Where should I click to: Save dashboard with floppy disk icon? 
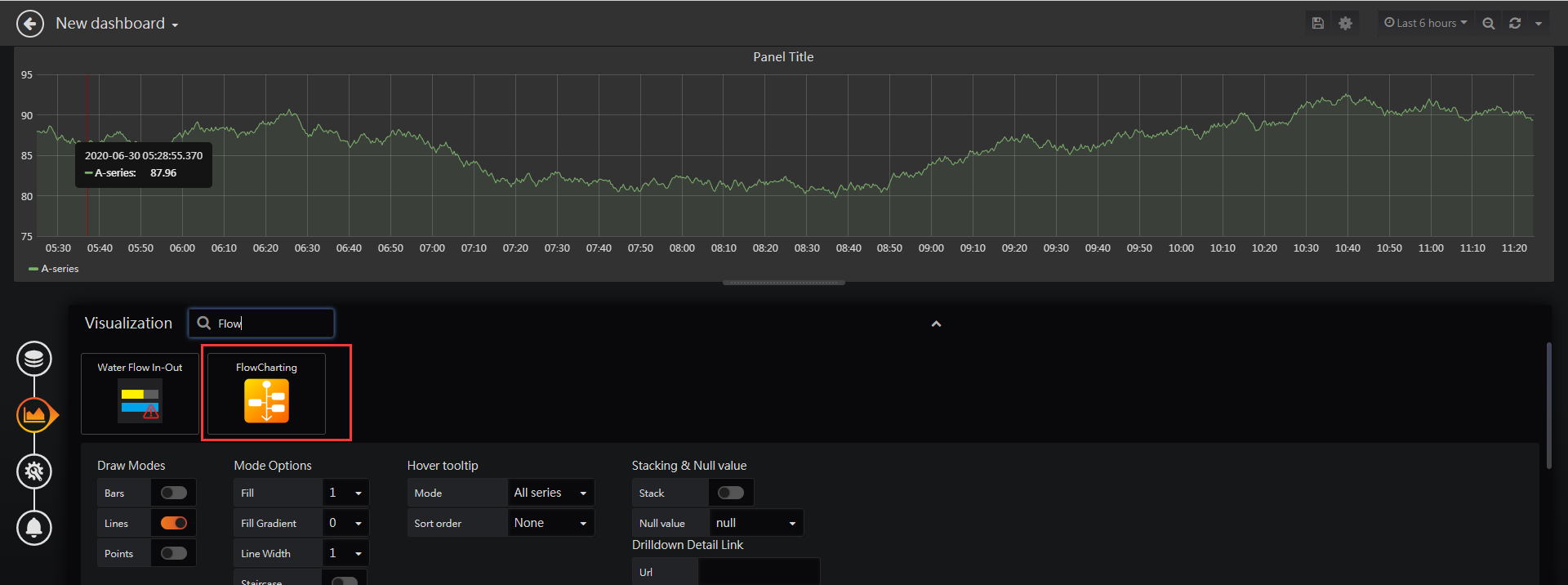[x=1317, y=23]
